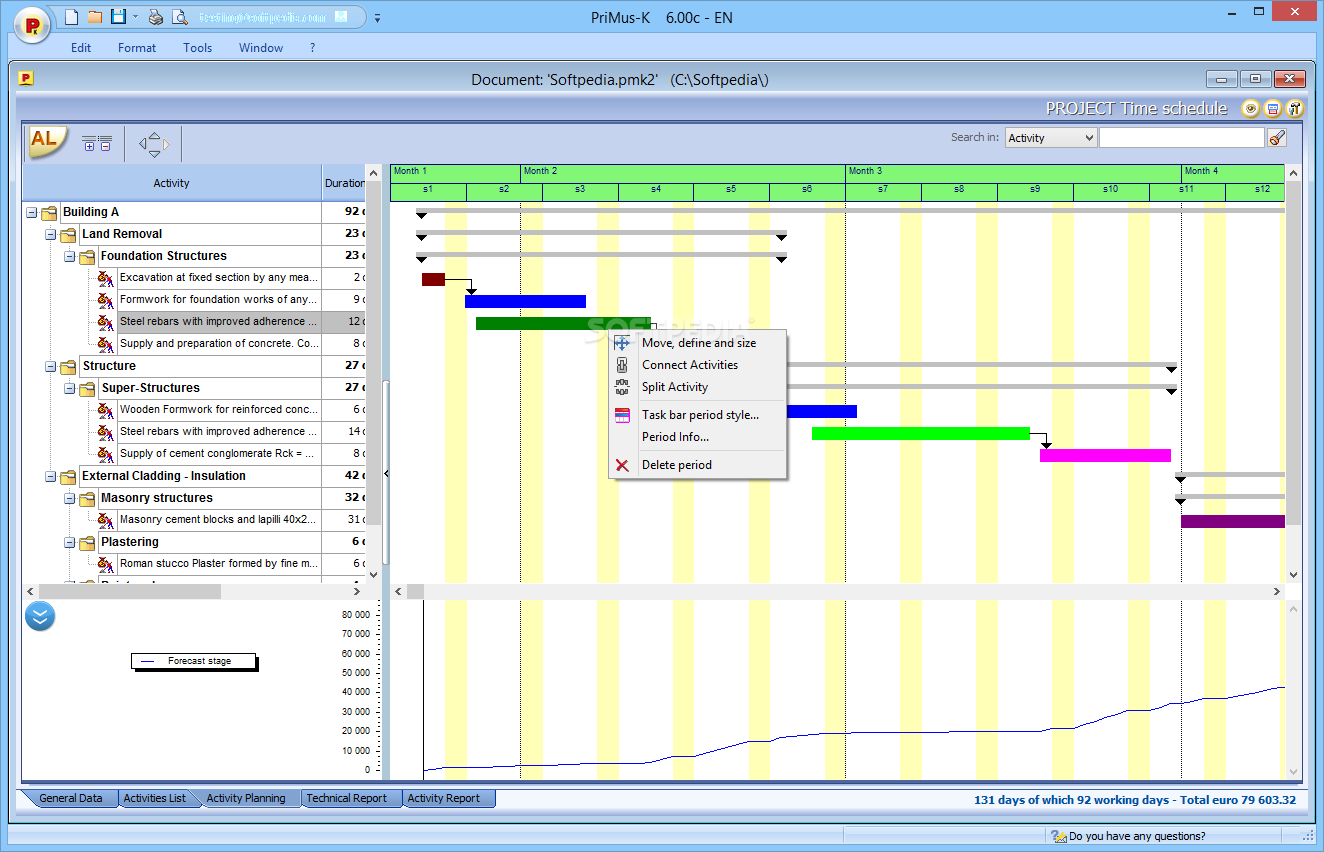Click the Building A folder icon

[x=49, y=213]
